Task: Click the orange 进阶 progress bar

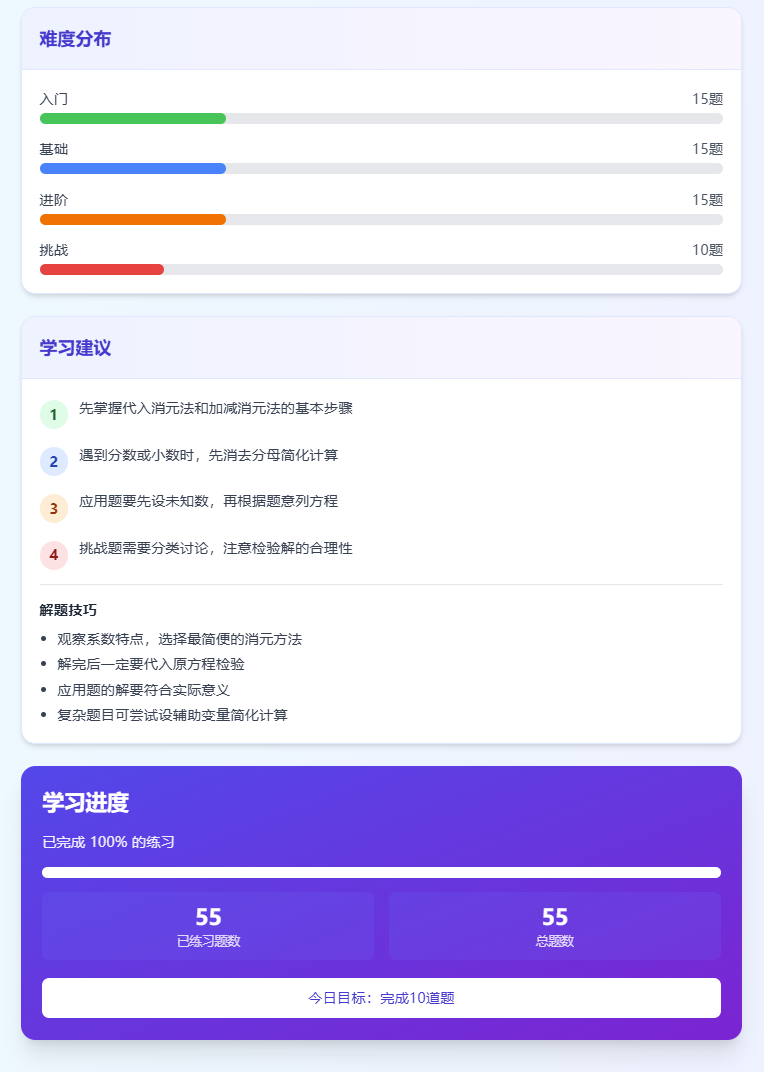Action: pyautogui.click(x=130, y=219)
